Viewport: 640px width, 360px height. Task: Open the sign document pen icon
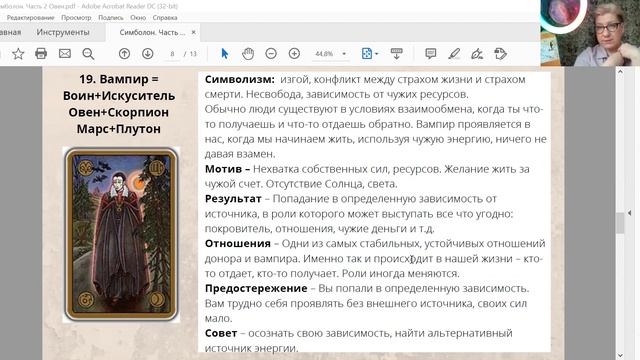click(477, 53)
